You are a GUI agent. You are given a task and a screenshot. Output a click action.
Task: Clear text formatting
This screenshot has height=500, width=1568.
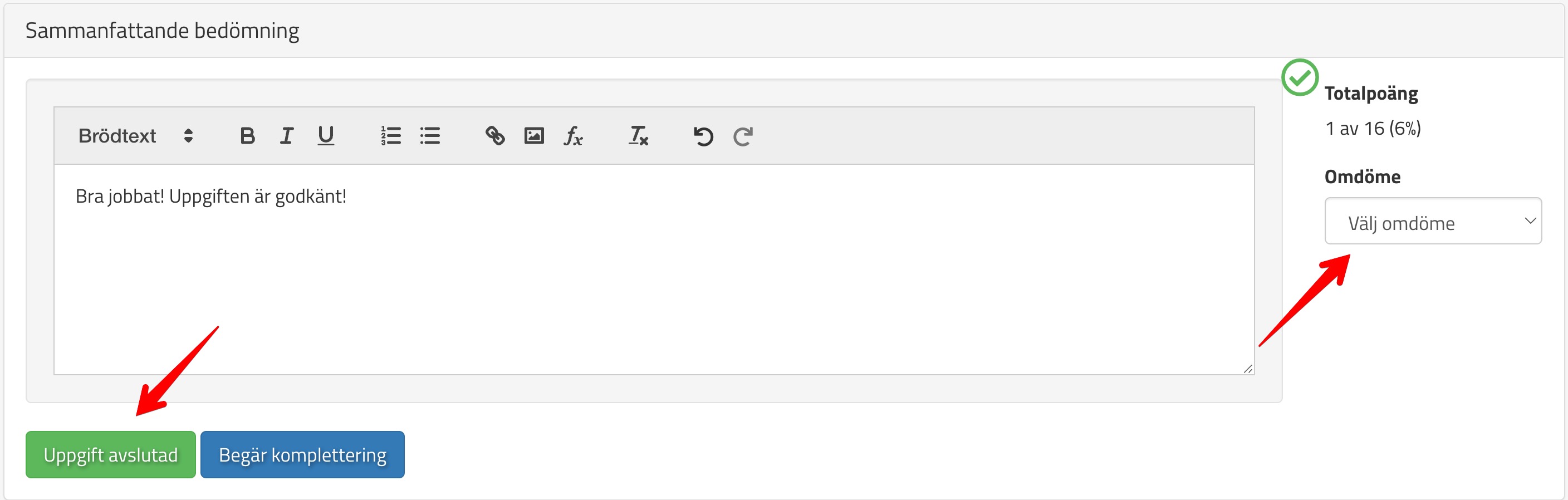[638, 136]
